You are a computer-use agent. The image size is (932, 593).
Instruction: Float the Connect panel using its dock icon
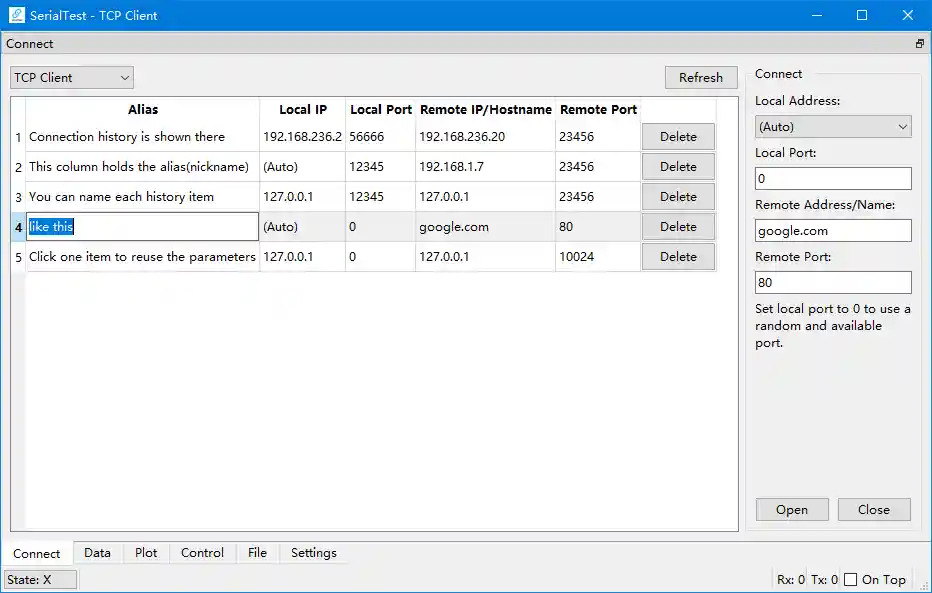[x=918, y=43]
